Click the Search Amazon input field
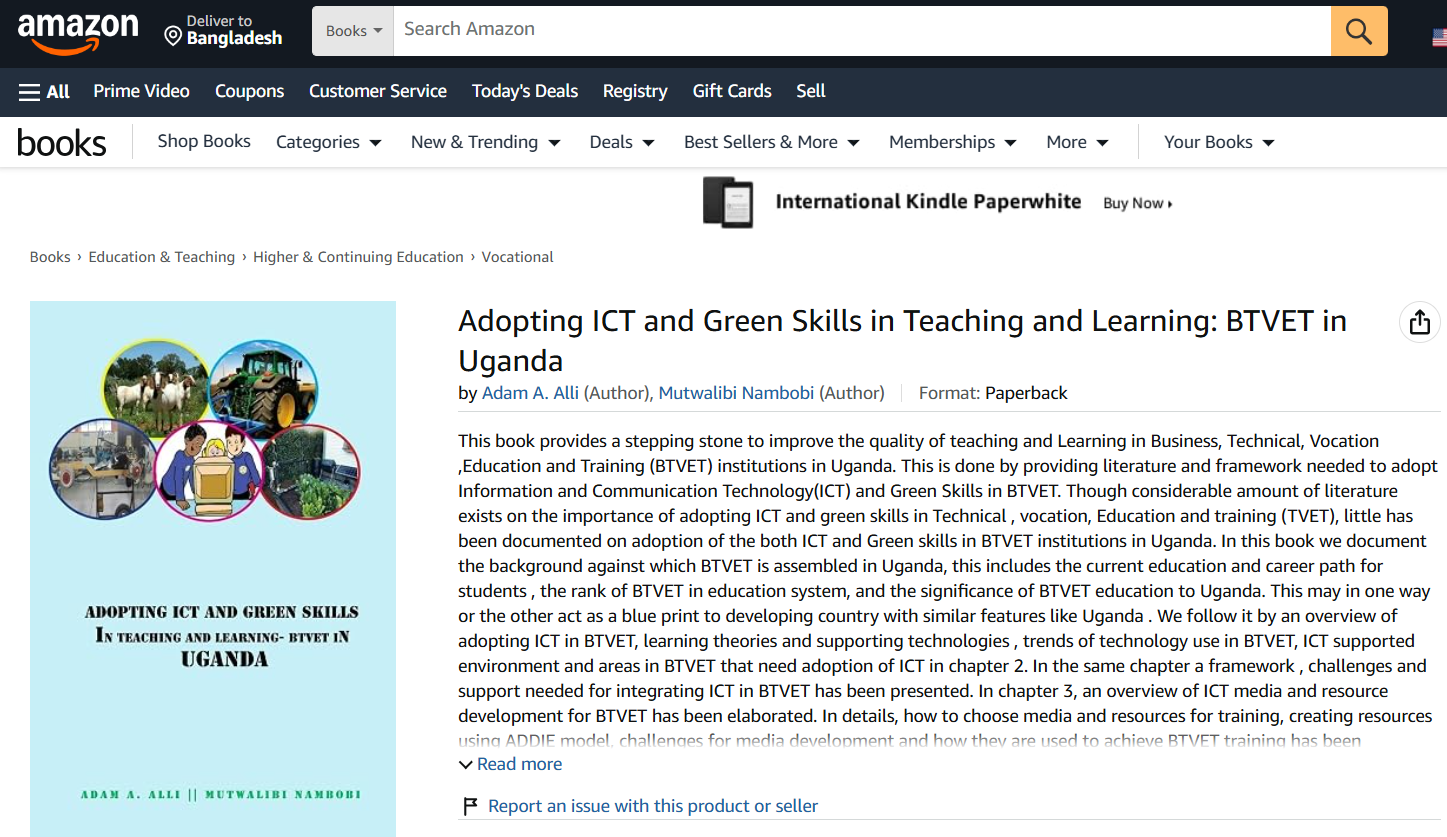 [862, 31]
